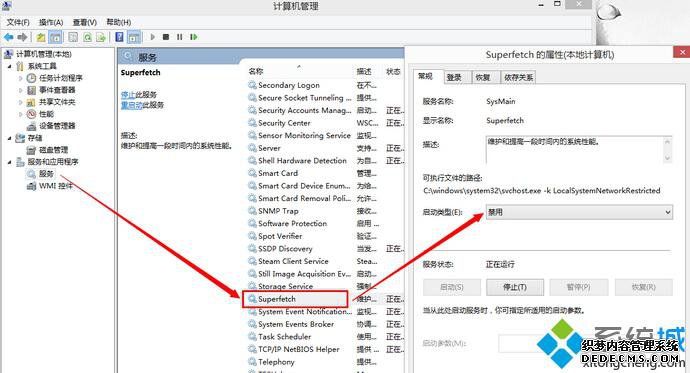Sort services by 状态 column header
This screenshot has width=690, height=373.
(393, 71)
